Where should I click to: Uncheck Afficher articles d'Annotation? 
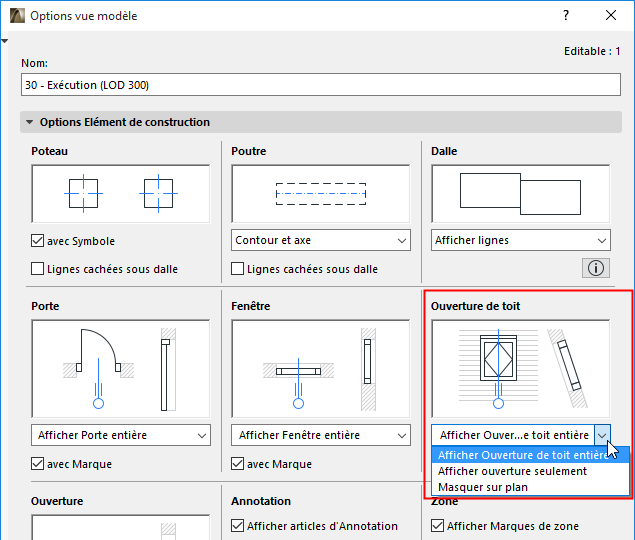point(238,526)
